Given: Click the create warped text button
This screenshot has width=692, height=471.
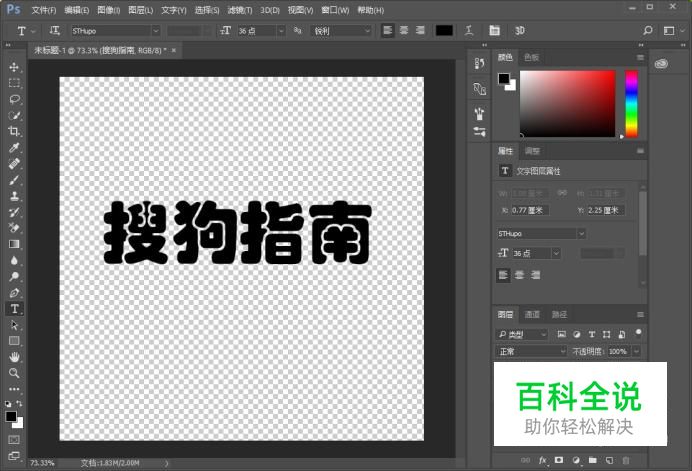Looking at the screenshot, I should tap(469, 30).
